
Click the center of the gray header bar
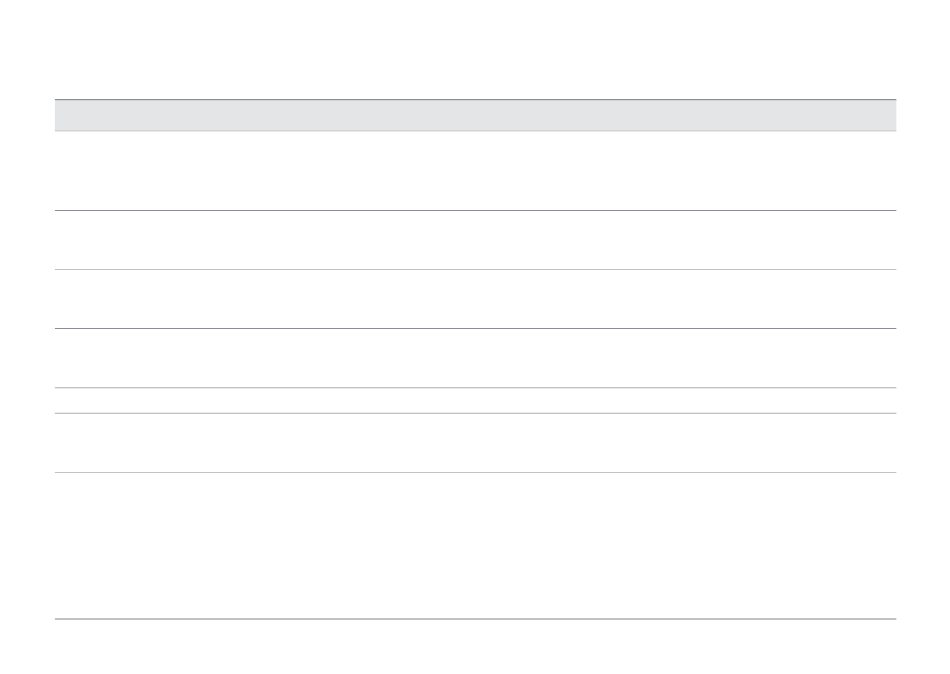click(475, 115)
